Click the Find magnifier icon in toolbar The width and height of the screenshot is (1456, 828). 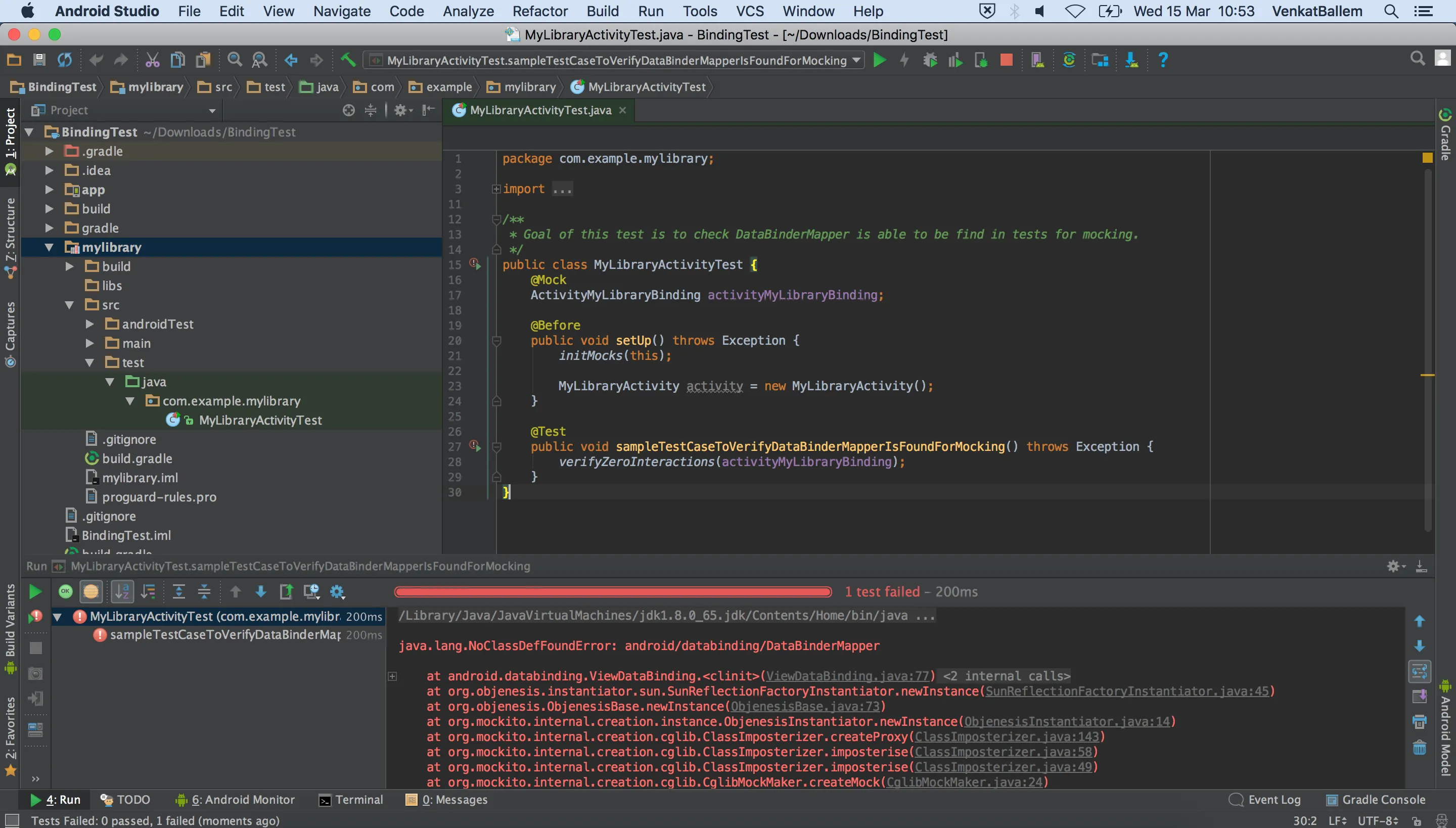click(234, 60)
